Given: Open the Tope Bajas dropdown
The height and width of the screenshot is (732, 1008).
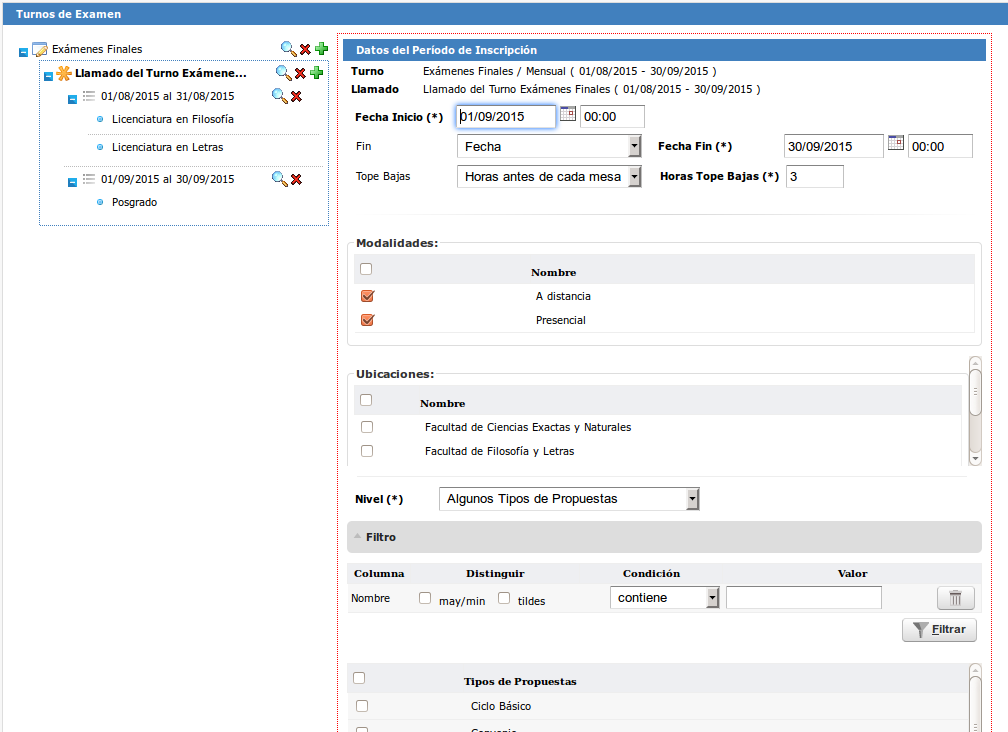Looking at the screenshot, I should coord(549,177).
